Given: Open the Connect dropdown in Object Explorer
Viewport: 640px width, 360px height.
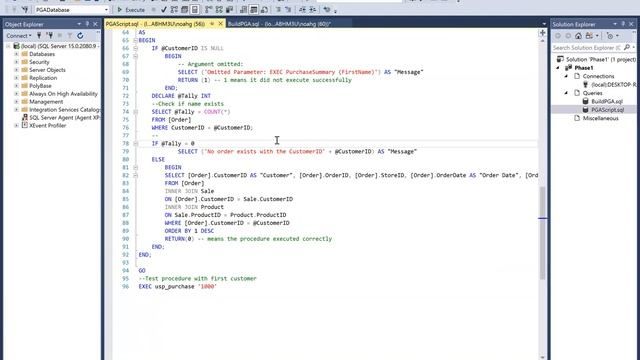Looking at the screenshot, I should [x=19, y=36].
